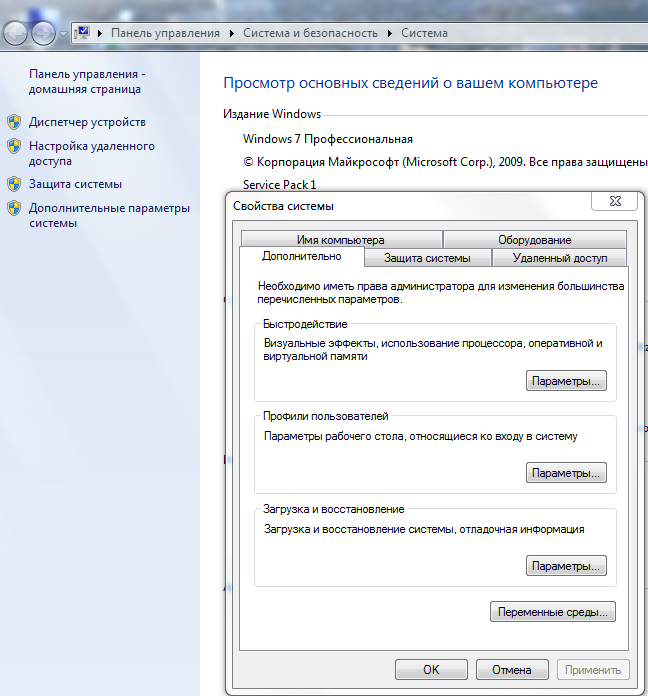Switch to Удаленный доступ tab
Image resolution: width=648 pixels, height=696 pixels.
point(560,258)
